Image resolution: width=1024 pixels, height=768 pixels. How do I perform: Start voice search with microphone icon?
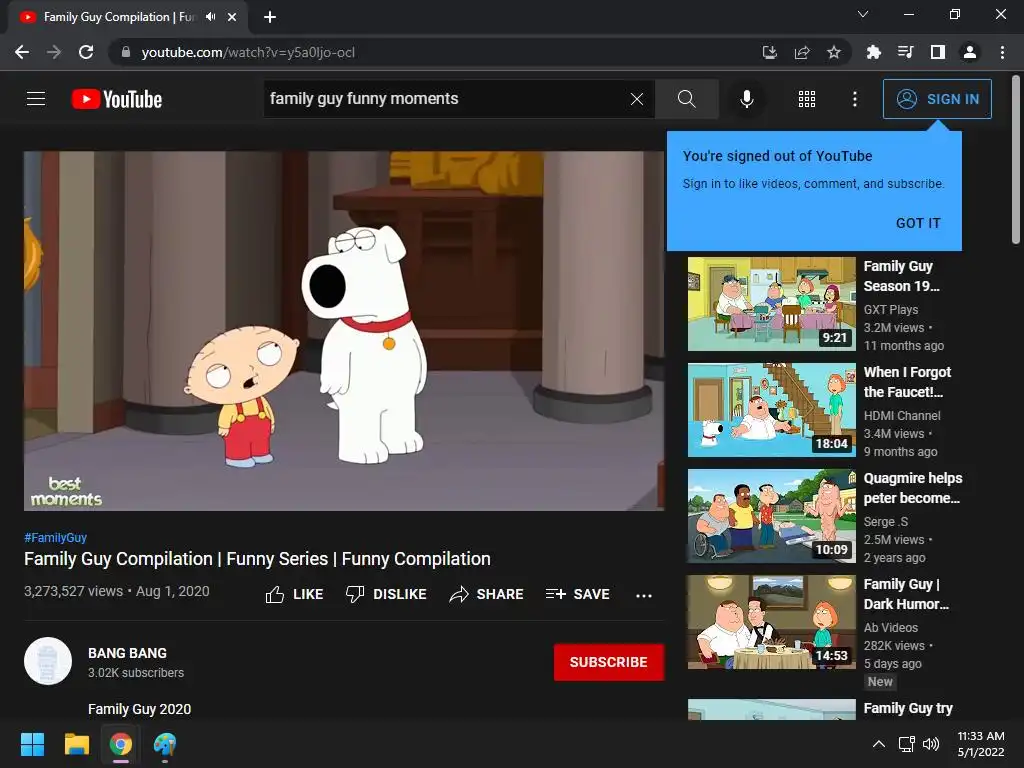pos(747,99)
